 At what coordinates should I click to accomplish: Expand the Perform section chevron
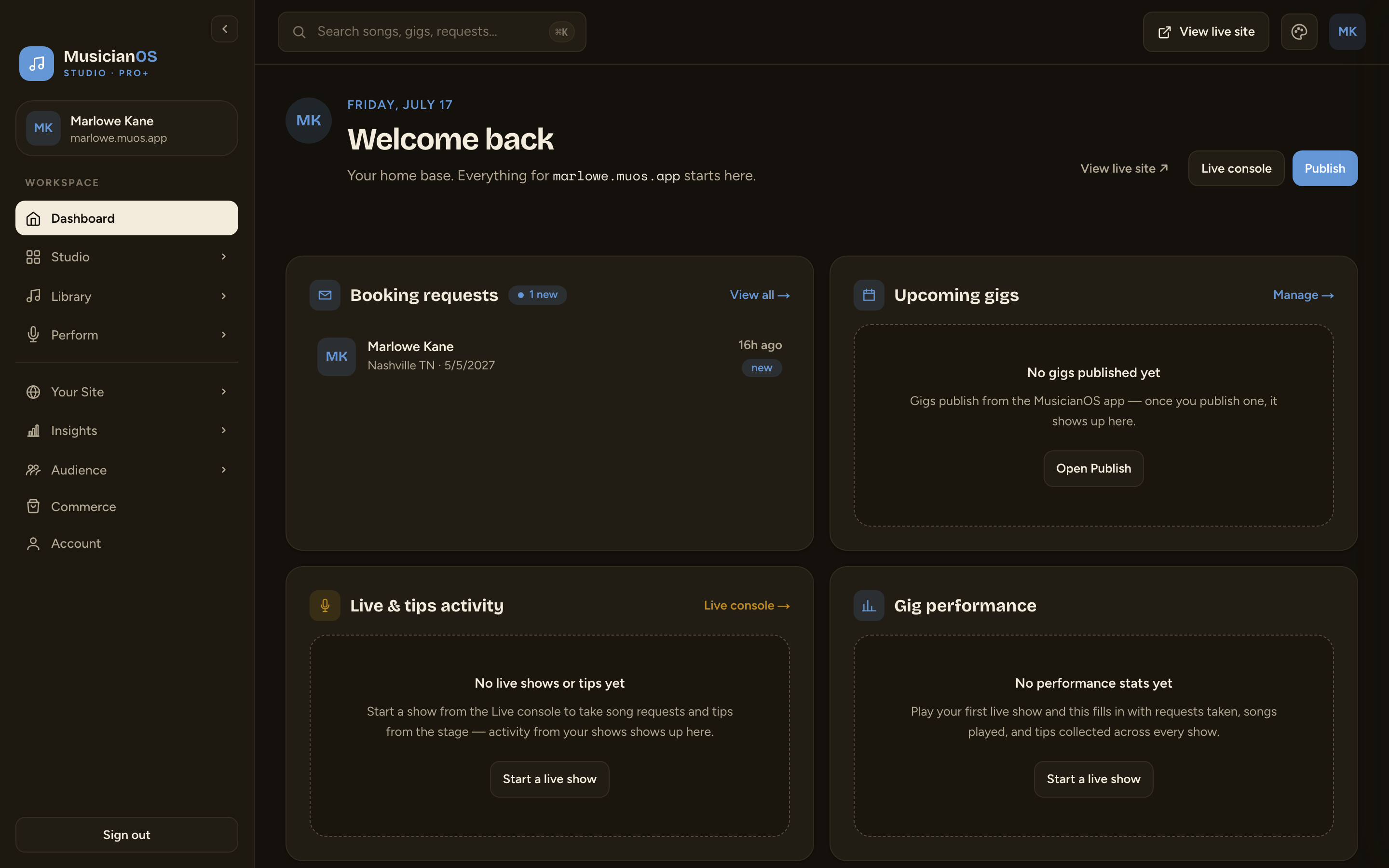click(x=224, y=335)
